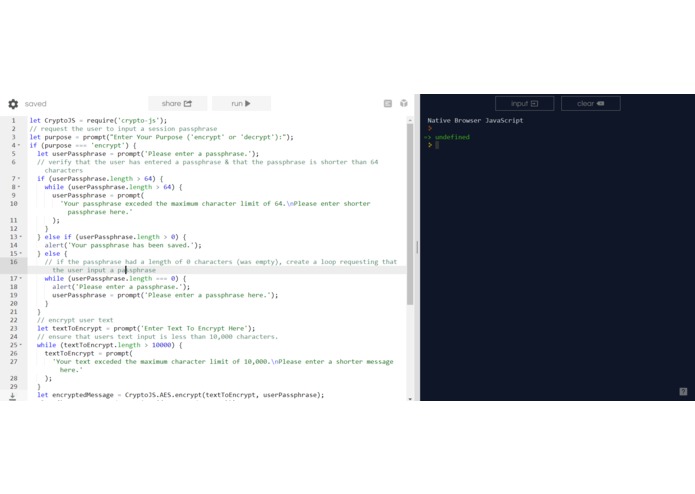This screenshot has width=695, height=494.
Task: Place cursor on line 1 require('crypto-js')
Action: pyautogui.click(x=126, y=121)
